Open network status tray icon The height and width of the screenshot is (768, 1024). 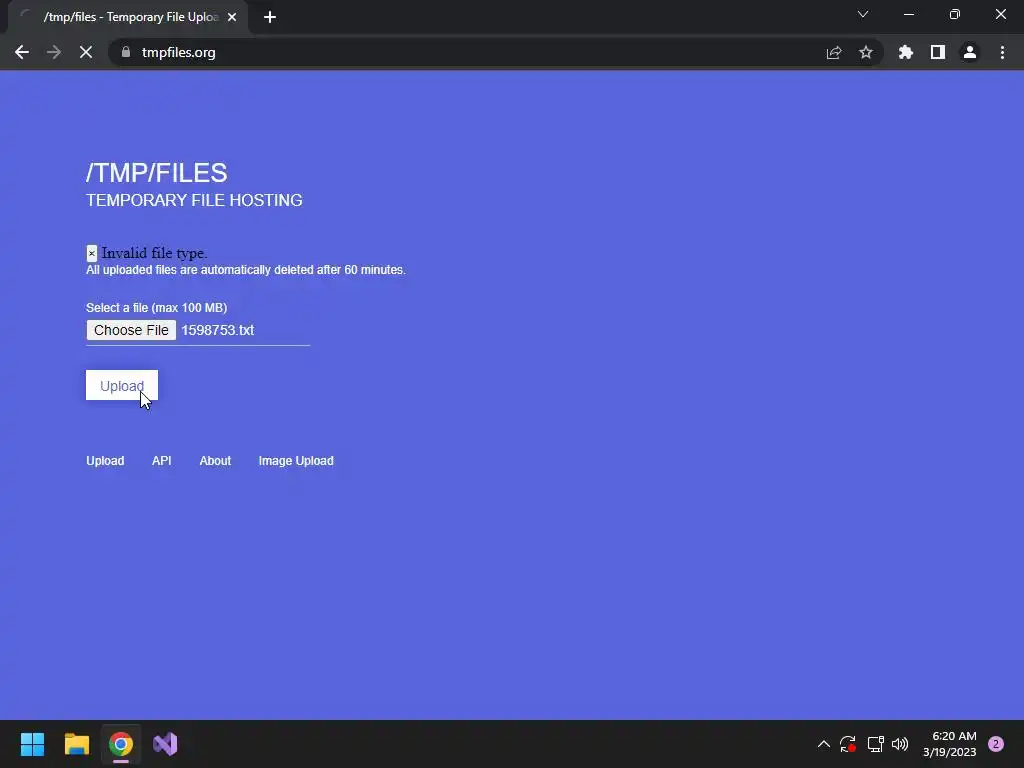pos(875,744)
